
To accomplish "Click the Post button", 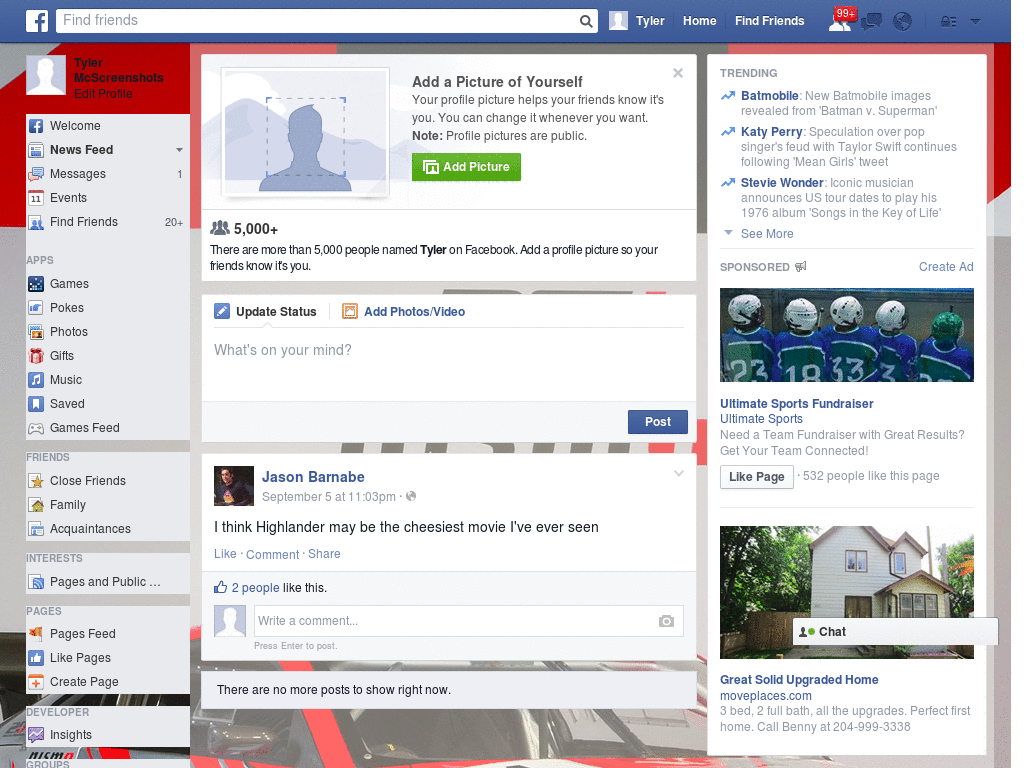I will 658,422.
